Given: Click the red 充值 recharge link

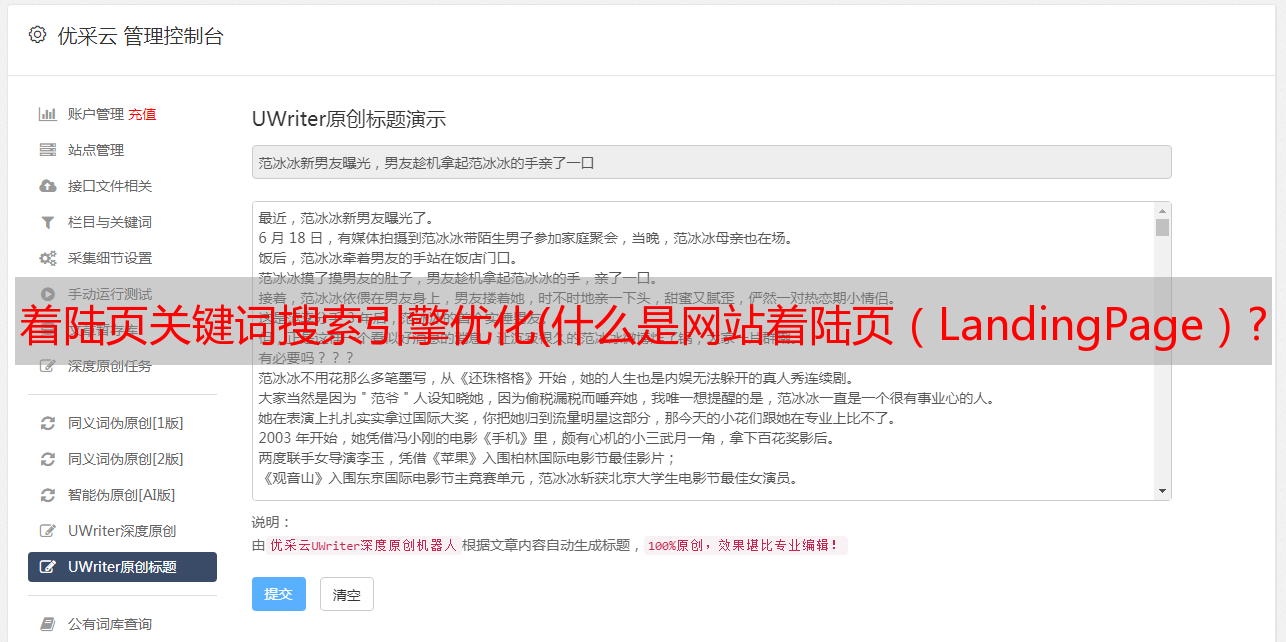Looking at the screenshot, I should point(142,114).
